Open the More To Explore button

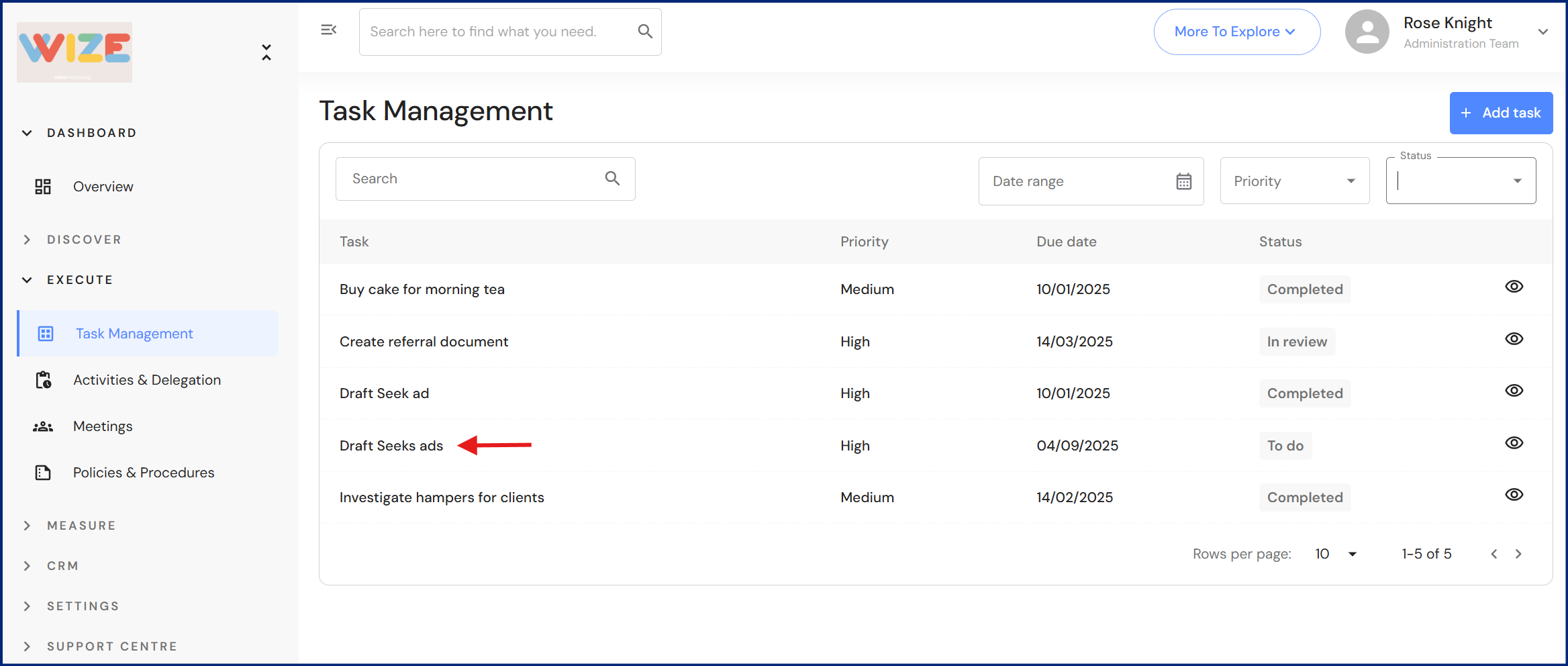[x=1236, y=32]
